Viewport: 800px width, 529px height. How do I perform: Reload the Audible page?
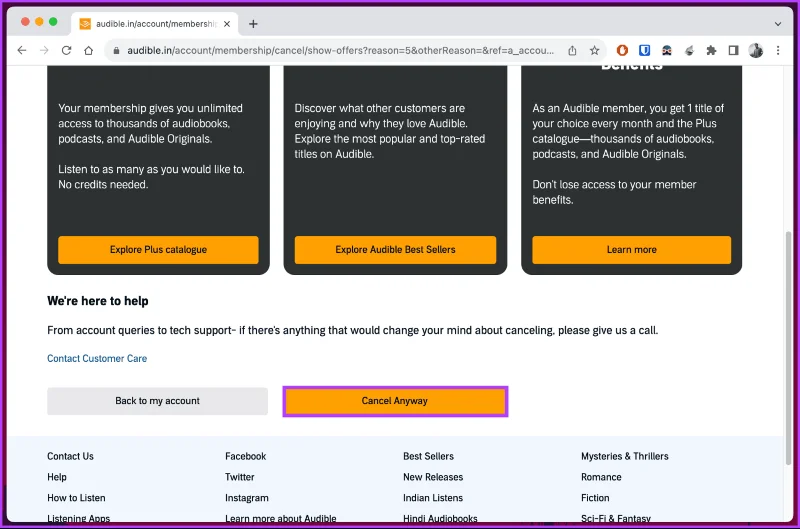66,50
